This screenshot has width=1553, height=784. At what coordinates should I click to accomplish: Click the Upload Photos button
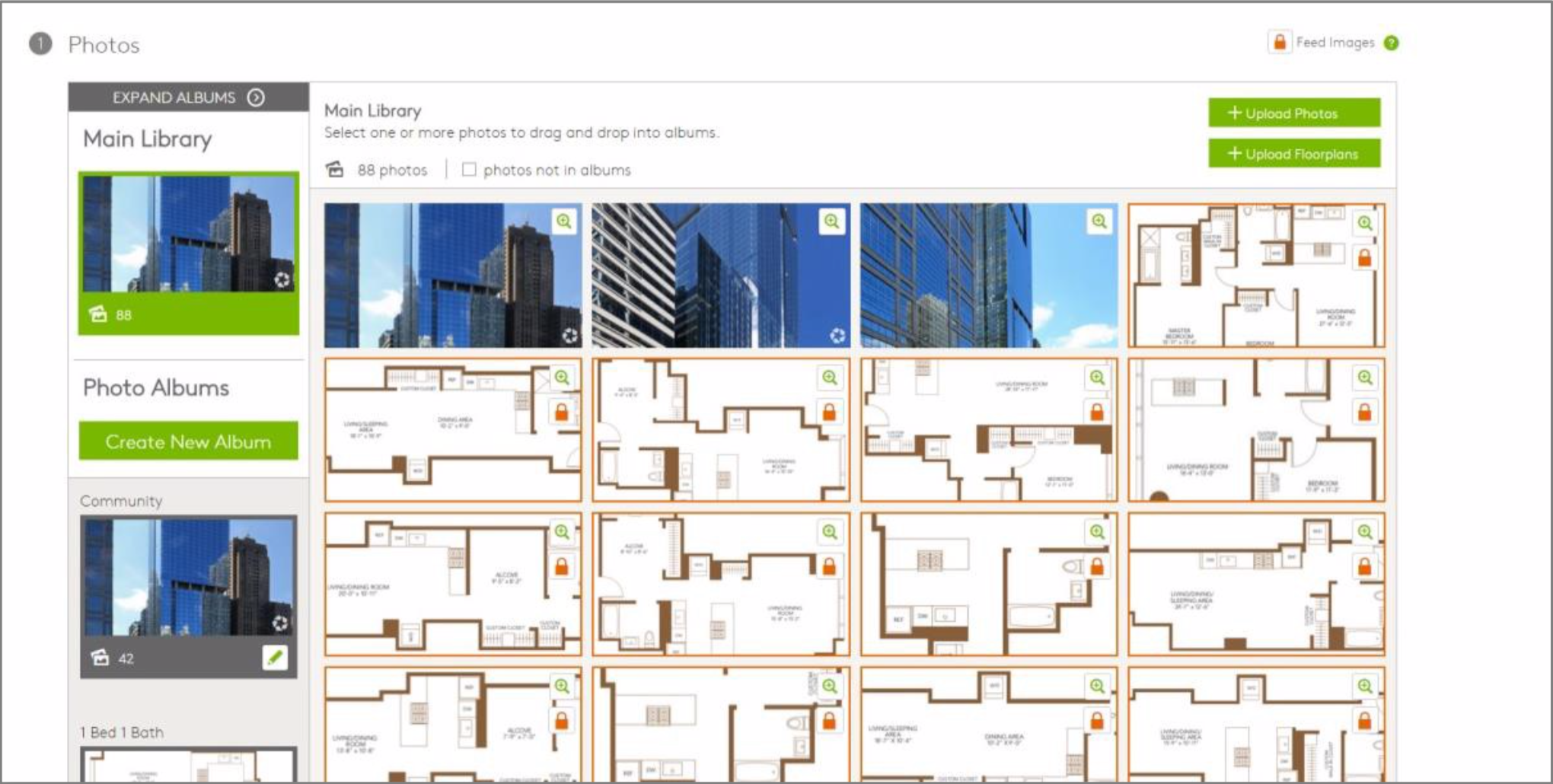pos(1294,113)
